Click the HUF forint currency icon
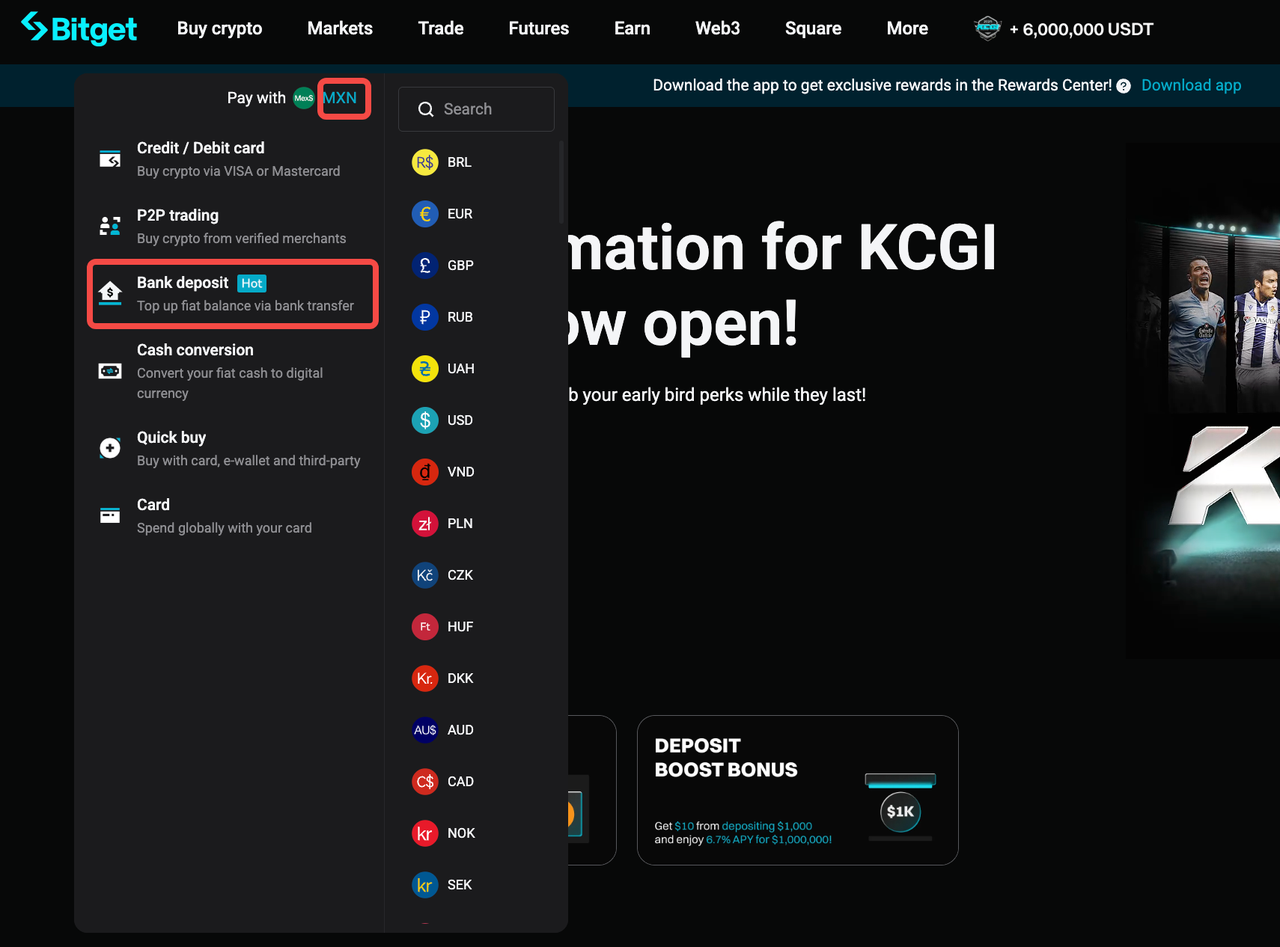Screen dimensions: 1280x947 [x=425, y=627]
